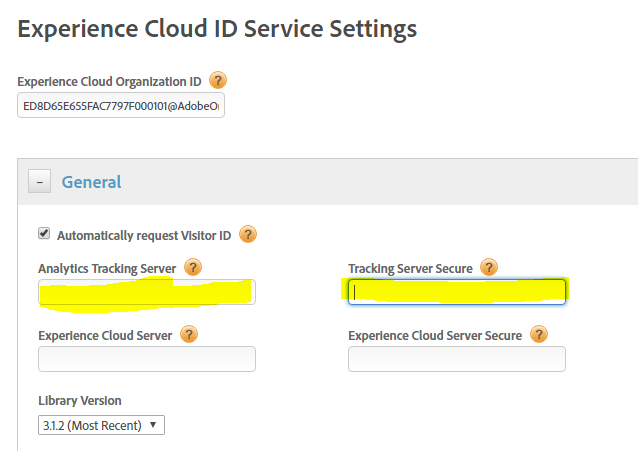
Task: Click help icon beside Automatically request Visitor ID
Action: point(248,235)
